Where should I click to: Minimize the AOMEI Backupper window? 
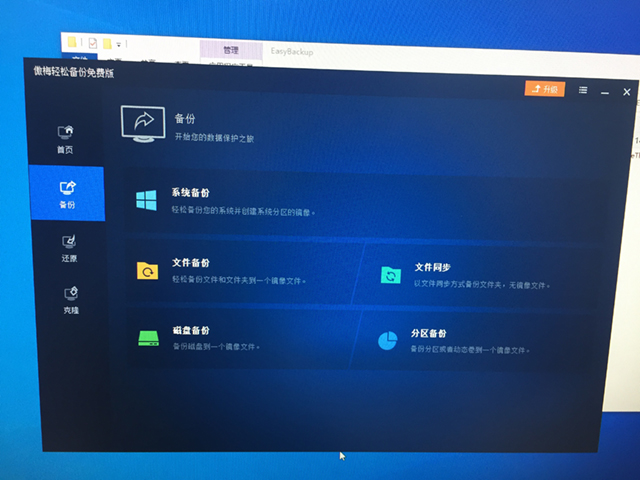tap(605, 93)
